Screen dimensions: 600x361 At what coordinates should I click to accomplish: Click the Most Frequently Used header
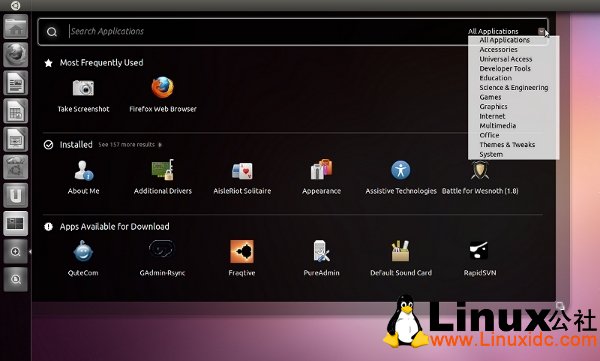tap(101, 63)
